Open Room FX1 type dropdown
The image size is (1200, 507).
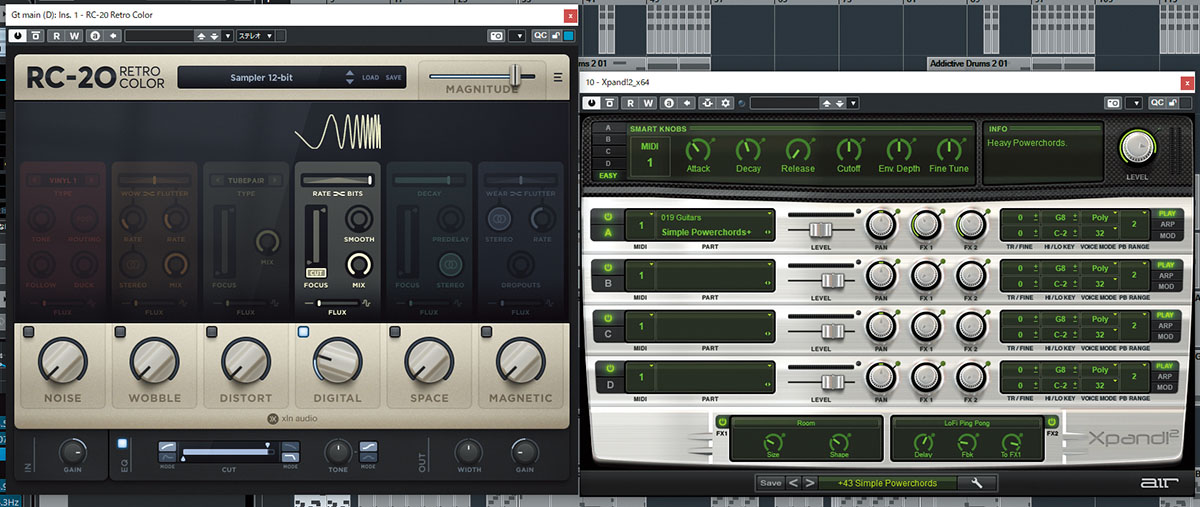click(806, 423)
